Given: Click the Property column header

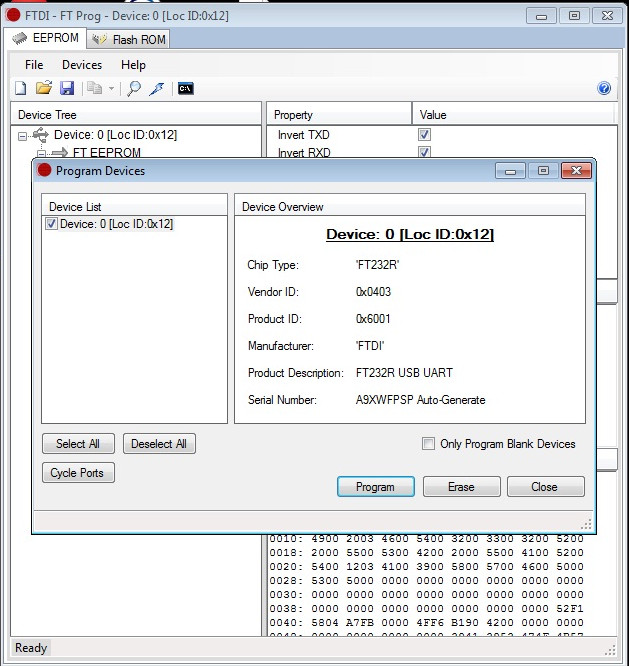Looking at the screenshot, I should (x=339, y=114).
